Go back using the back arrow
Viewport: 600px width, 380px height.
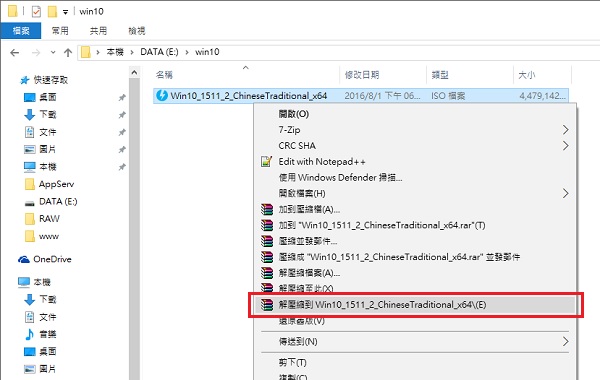click(x=15, y=52)
